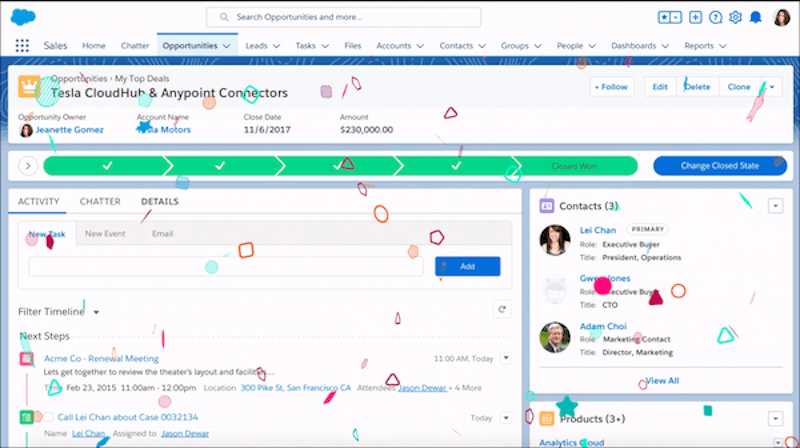This screenshot has height=448, width=800.
Task: Click the new task subject field
Action: 225,266
